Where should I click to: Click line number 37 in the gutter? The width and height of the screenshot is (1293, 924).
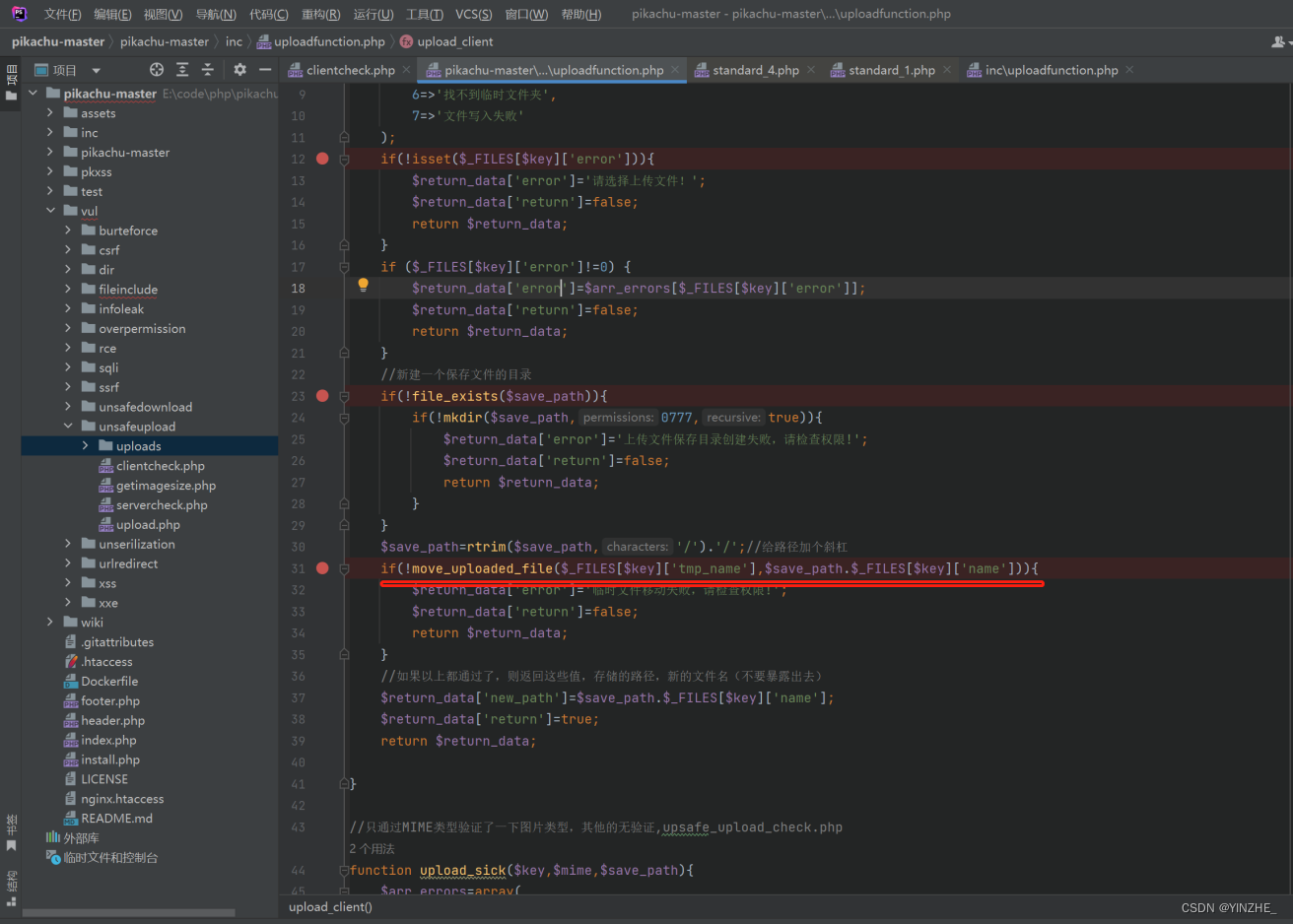[298, 697]
